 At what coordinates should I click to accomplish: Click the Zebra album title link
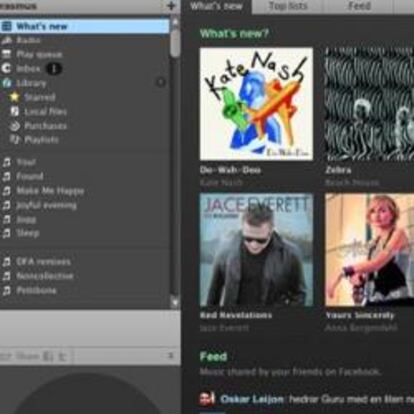point(338,170)
